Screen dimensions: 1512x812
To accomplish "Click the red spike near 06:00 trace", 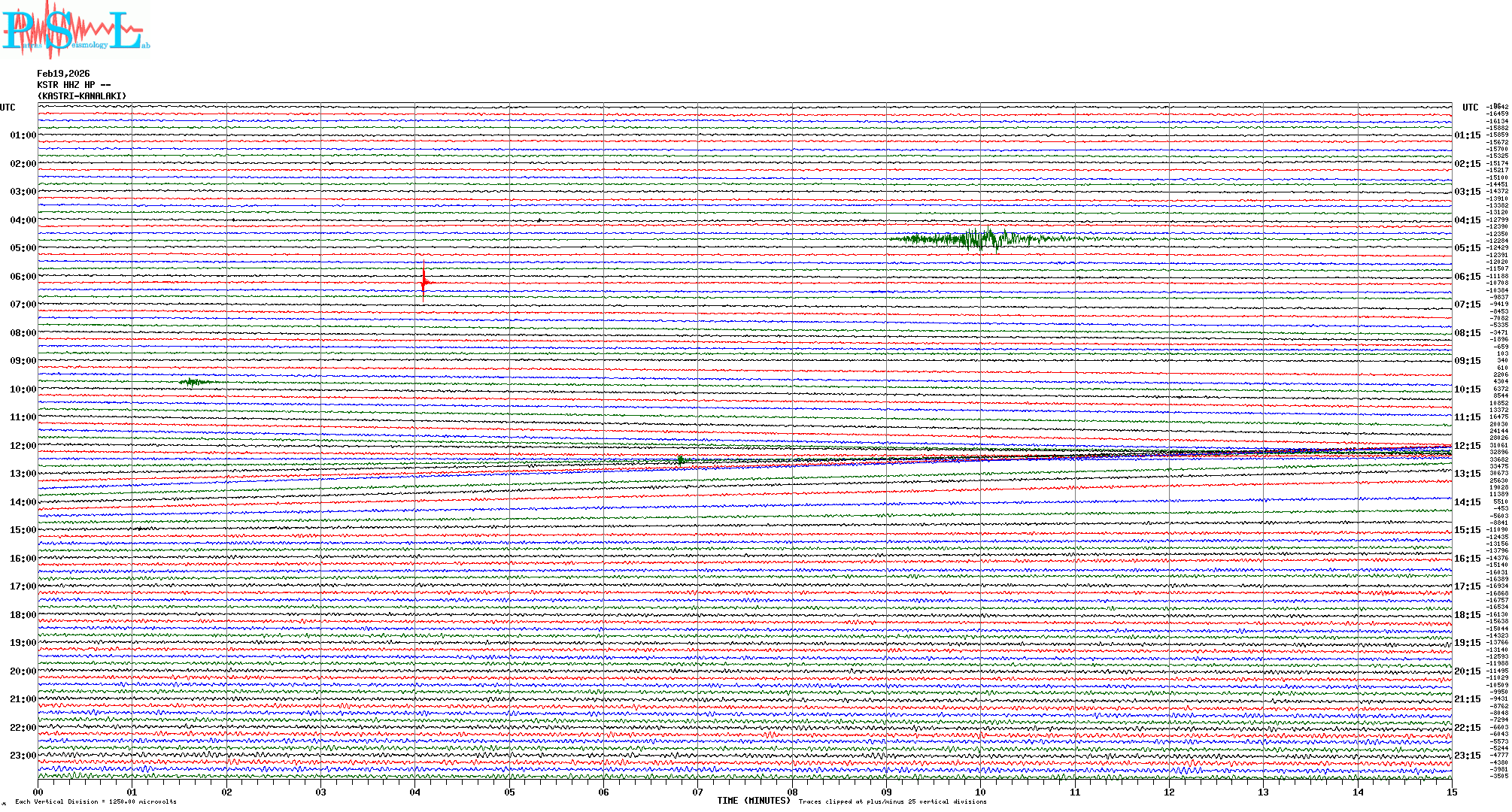I will point(424,283).
